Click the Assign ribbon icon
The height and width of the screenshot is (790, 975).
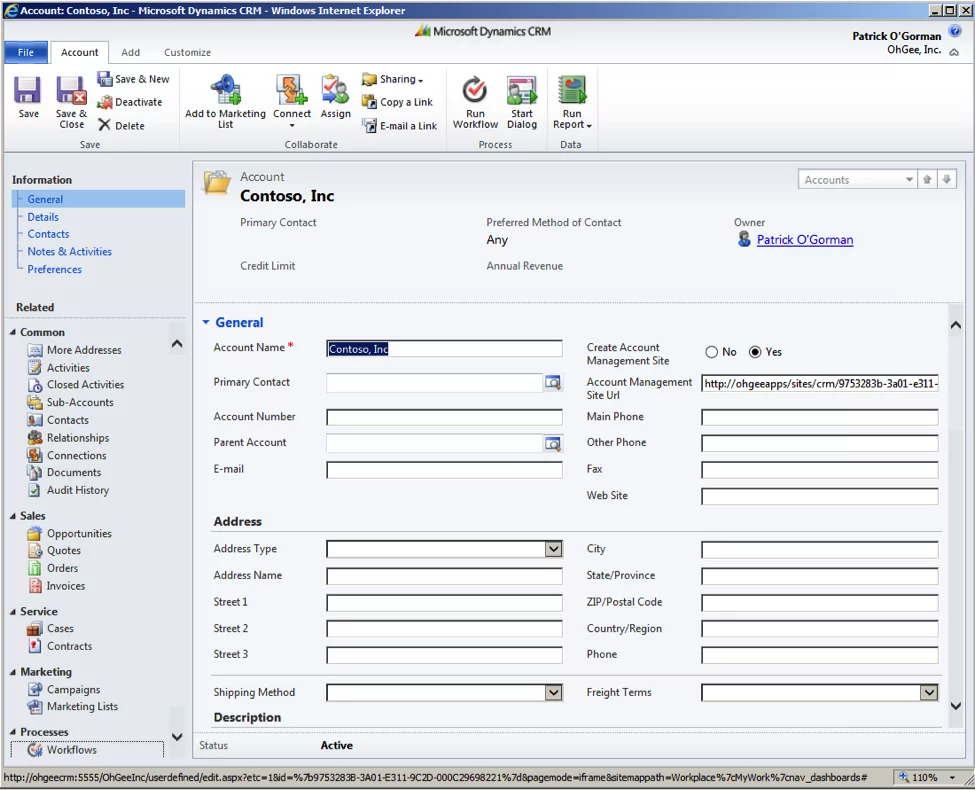tap(335, 90)
